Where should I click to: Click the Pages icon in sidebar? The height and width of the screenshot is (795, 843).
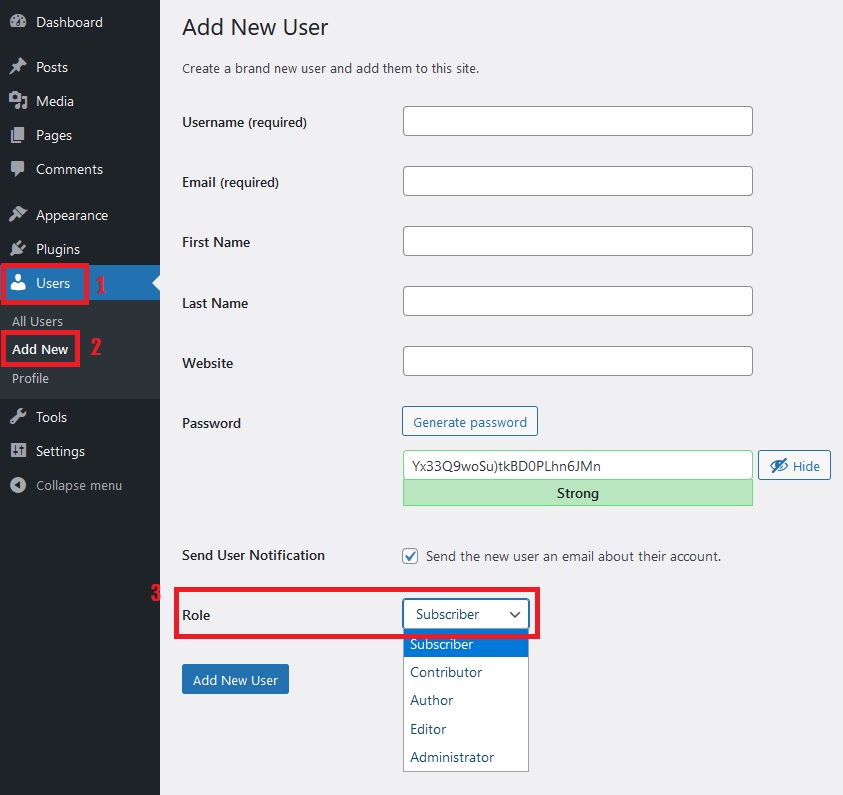pyautogui.click(x=18, y=135)
